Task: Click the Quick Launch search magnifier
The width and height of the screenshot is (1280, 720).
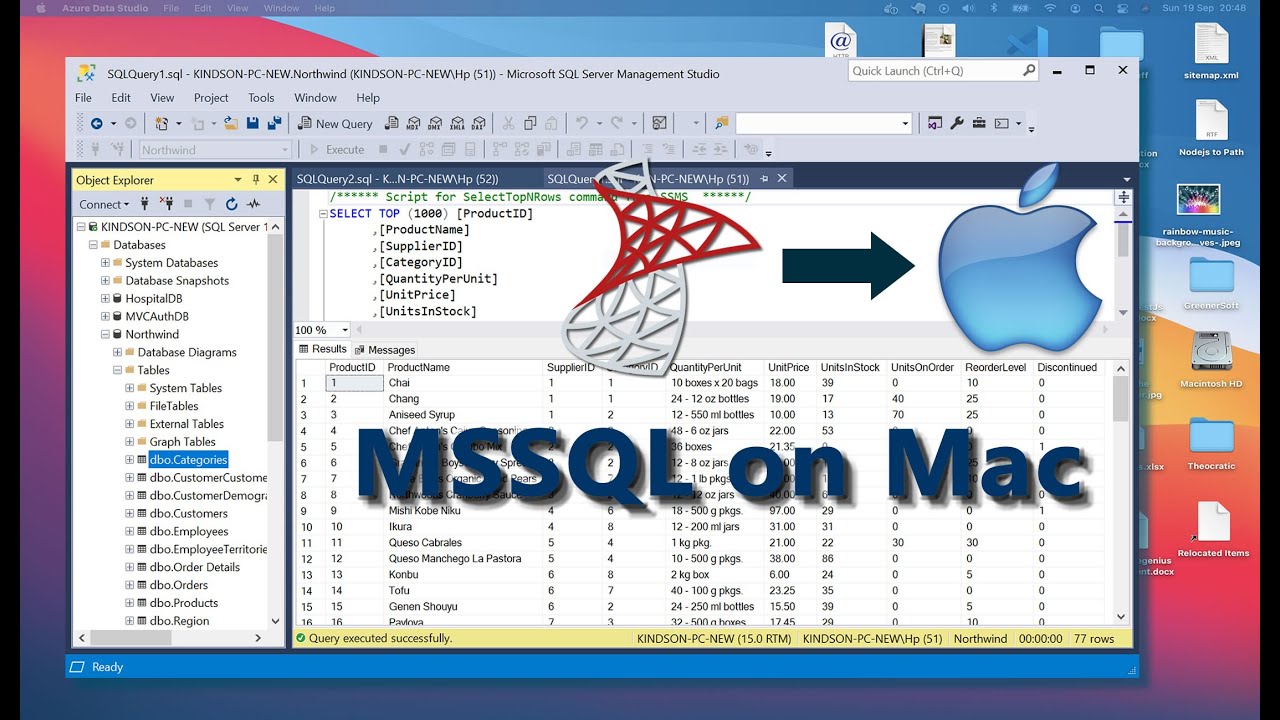Action: click(x=1029, y=71)
